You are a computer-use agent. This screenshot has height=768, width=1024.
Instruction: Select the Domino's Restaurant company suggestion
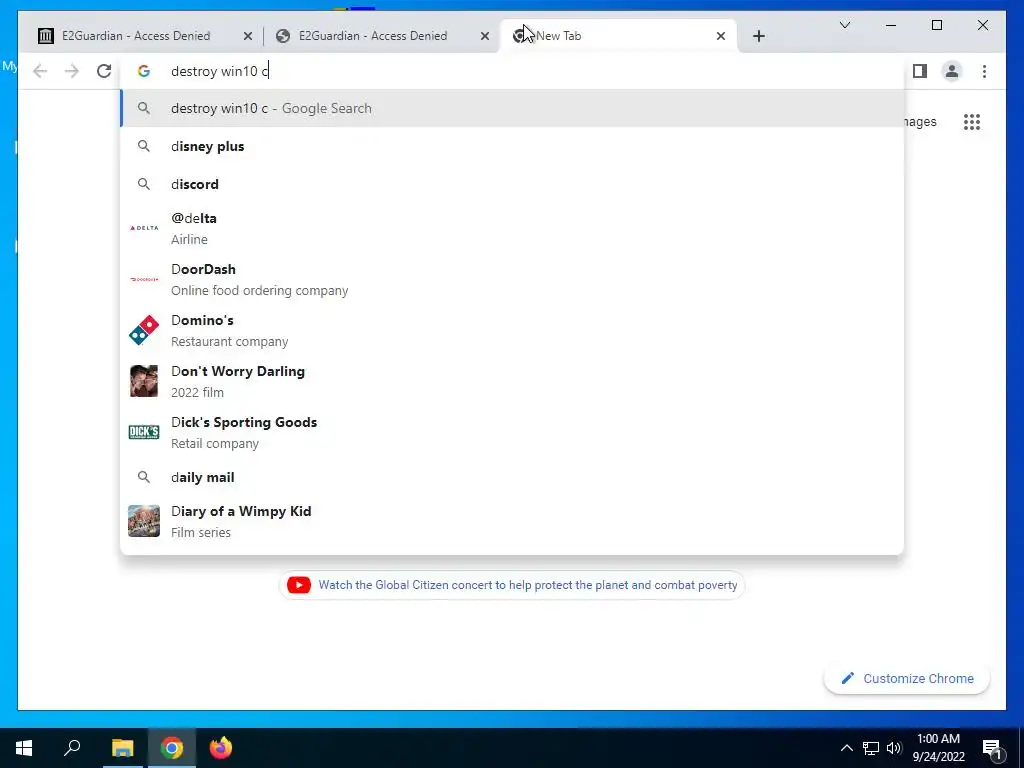[x=512, y=330]
